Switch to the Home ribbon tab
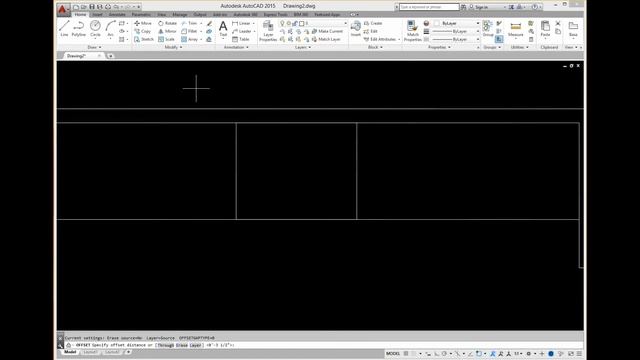 pyautogui.click(x=80, y=14)
